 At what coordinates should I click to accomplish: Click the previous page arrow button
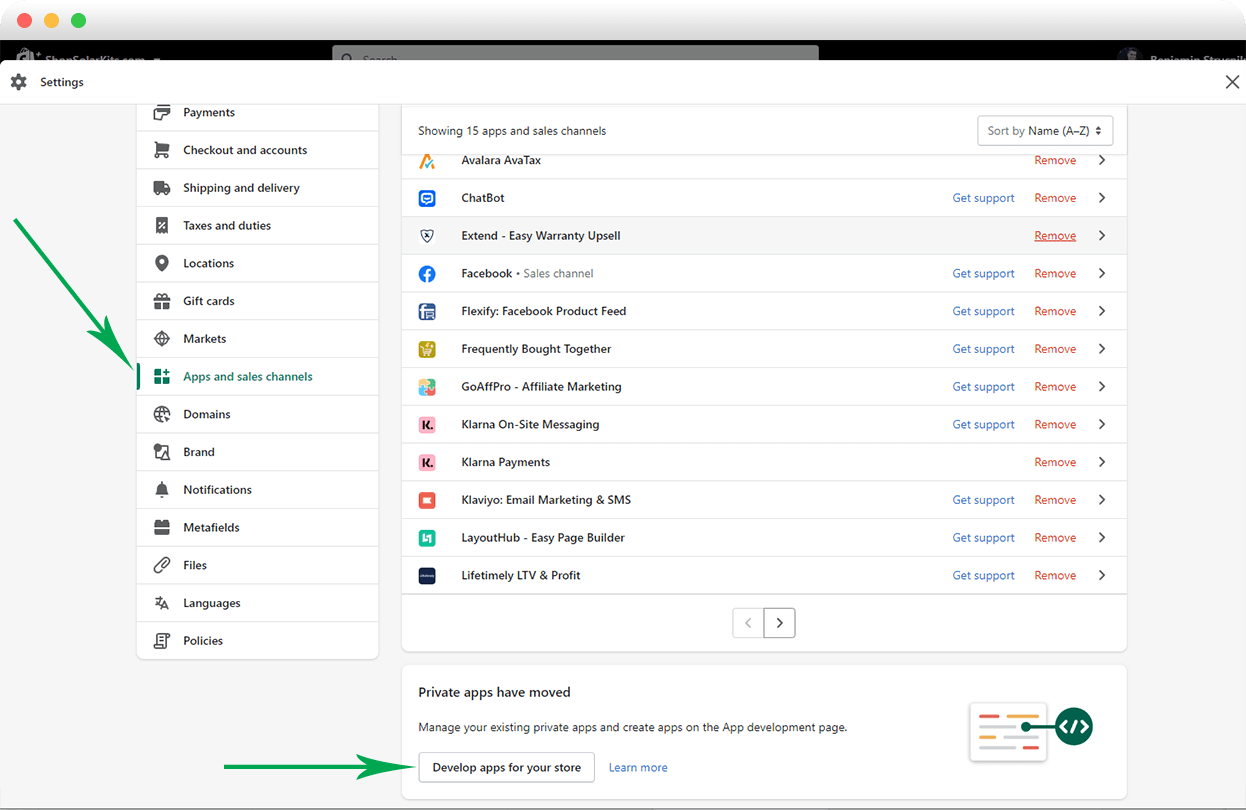click(748, 623)
